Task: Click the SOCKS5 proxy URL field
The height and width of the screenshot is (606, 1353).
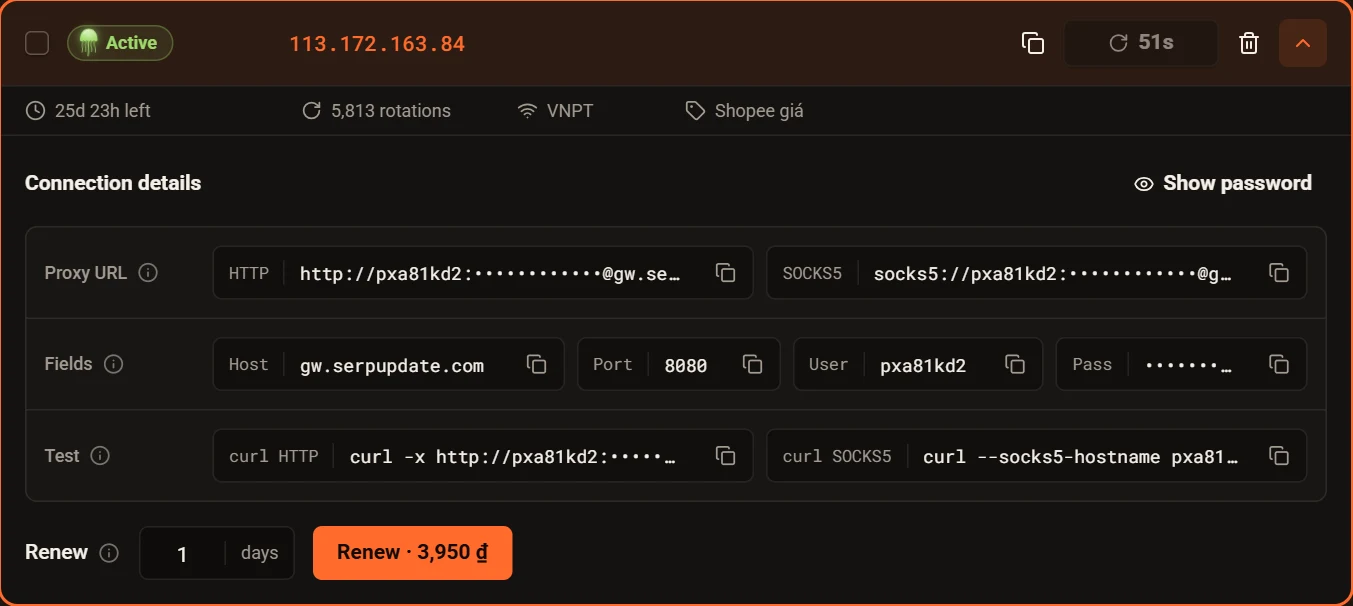Action: (x=1037, y=273)
